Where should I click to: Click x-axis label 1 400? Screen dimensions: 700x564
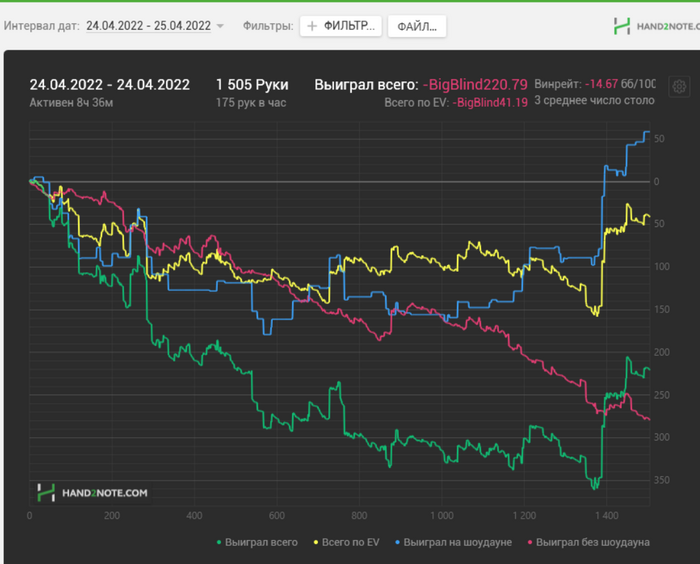(606, 515)
